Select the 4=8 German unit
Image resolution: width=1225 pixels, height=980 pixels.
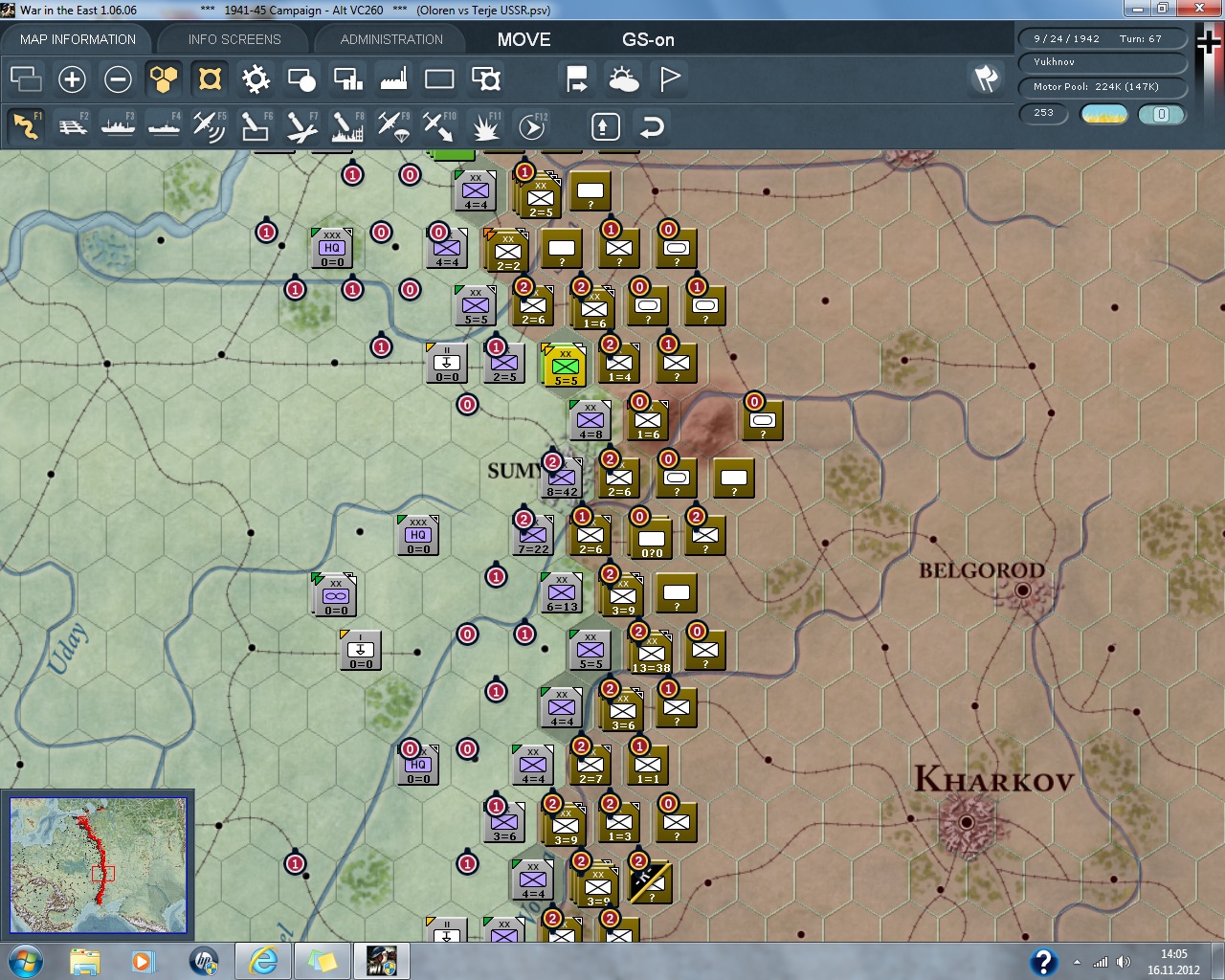[x=590, y=420]
